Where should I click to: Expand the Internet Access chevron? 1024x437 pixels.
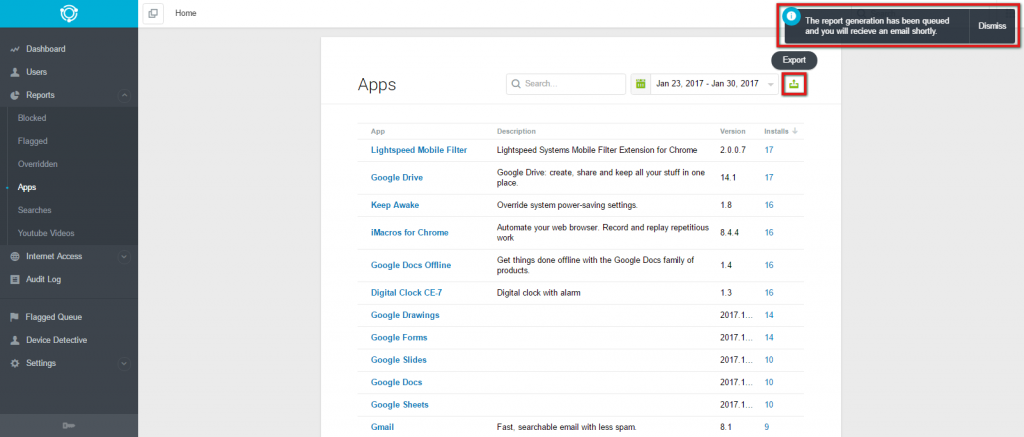click(123, 257)
